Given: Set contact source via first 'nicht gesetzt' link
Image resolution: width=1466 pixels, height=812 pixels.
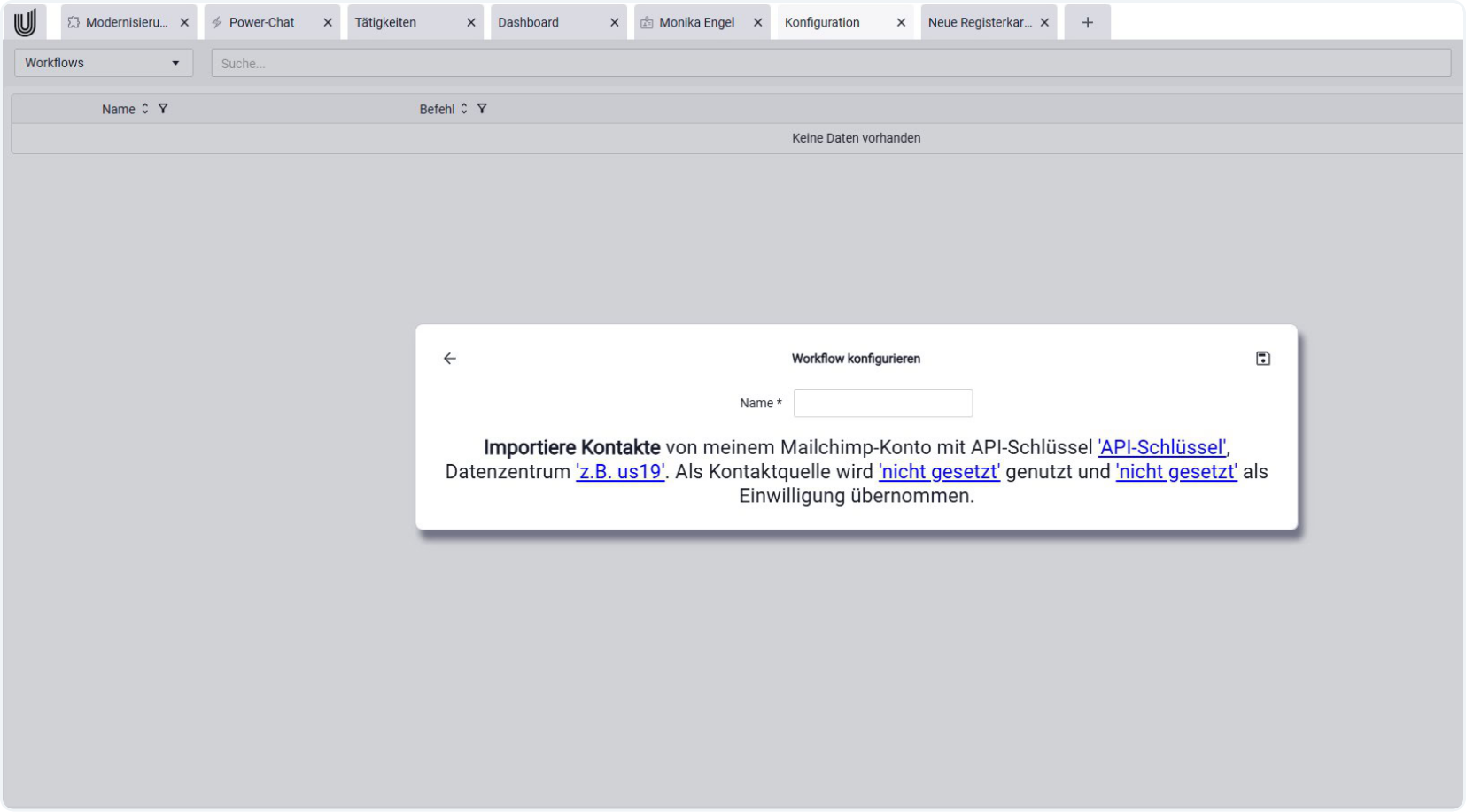Looking at the screenshot, I should pos(939,472).
